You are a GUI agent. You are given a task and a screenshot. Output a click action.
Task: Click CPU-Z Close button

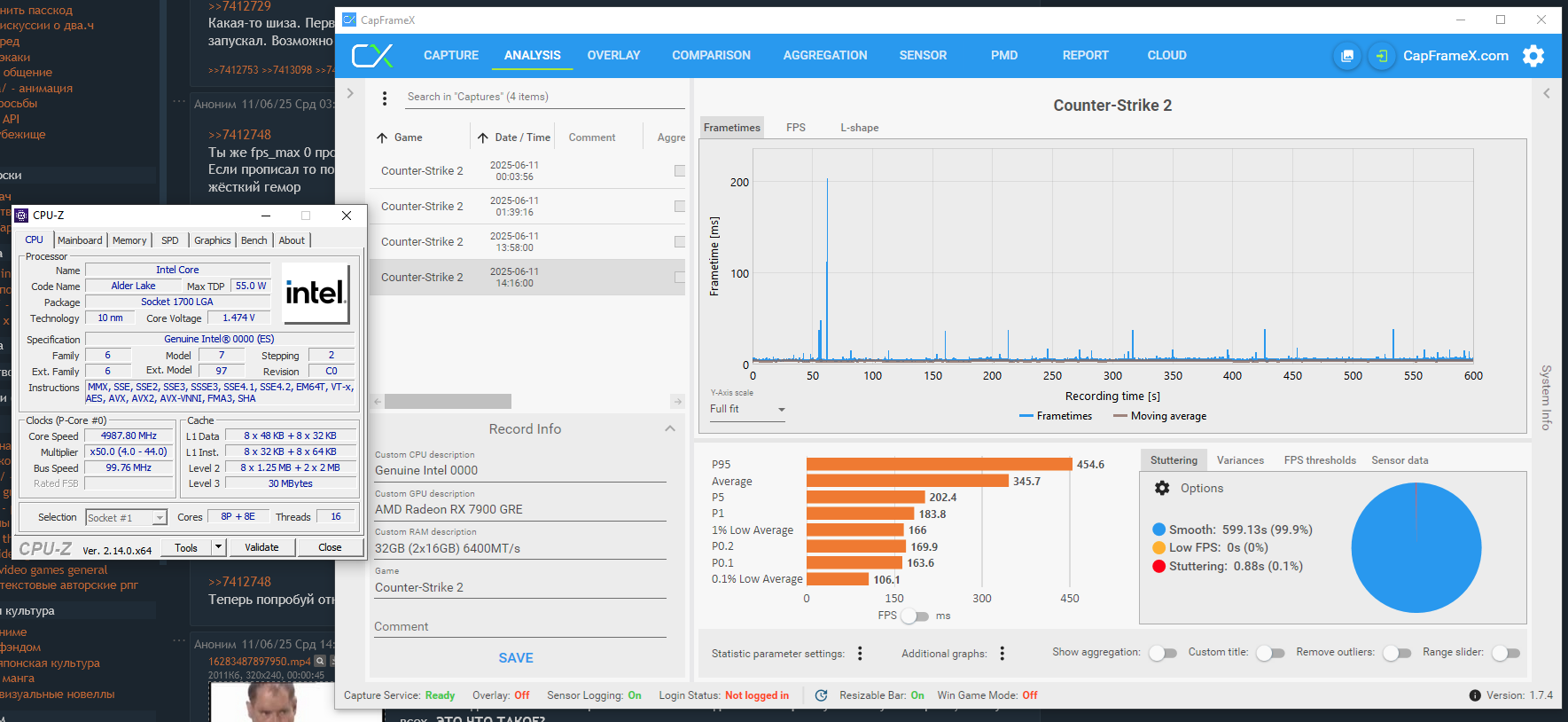pyautogui.click(x=330, y=547)
